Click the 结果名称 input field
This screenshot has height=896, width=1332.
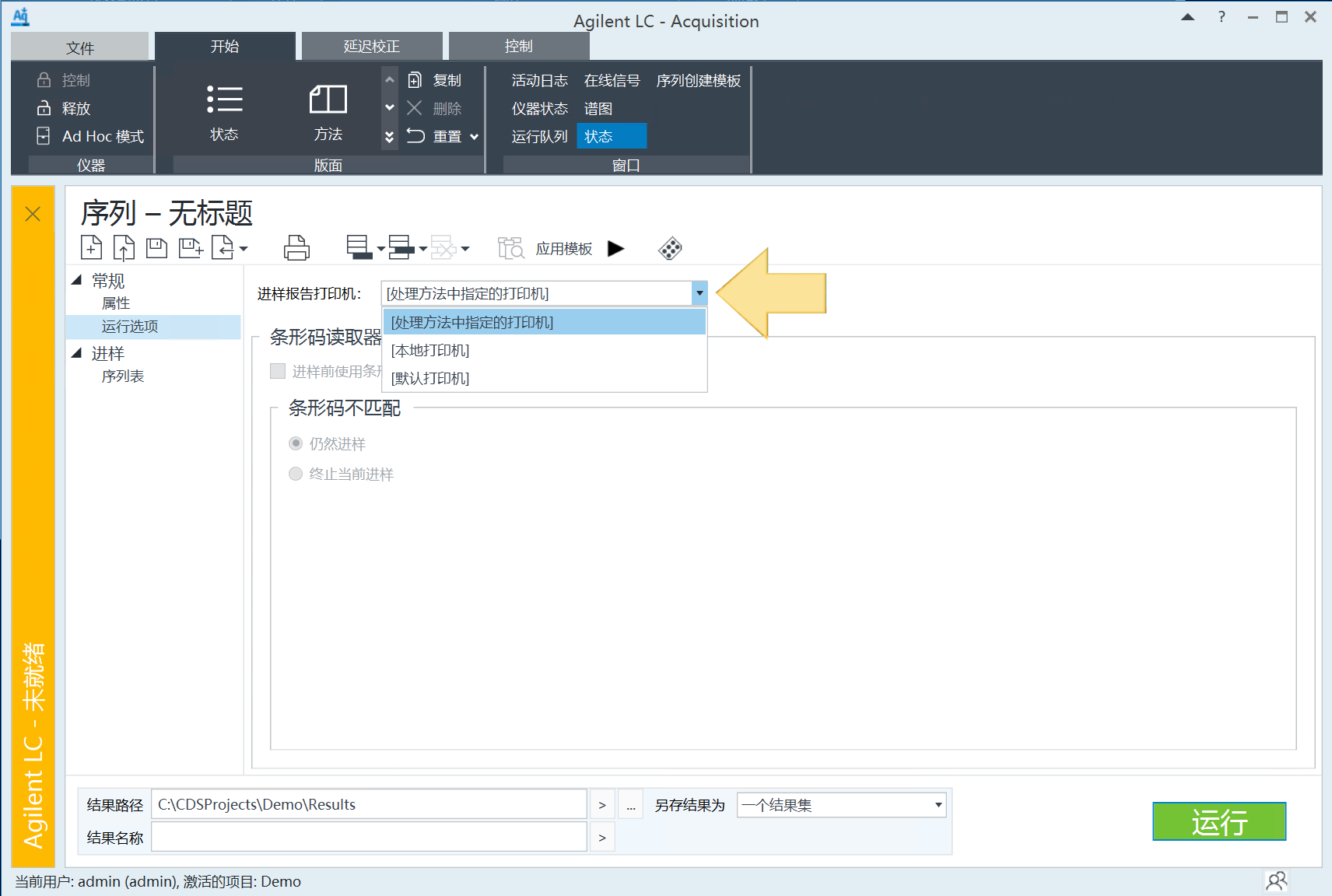pyautogui.click(x=369, y=837)
